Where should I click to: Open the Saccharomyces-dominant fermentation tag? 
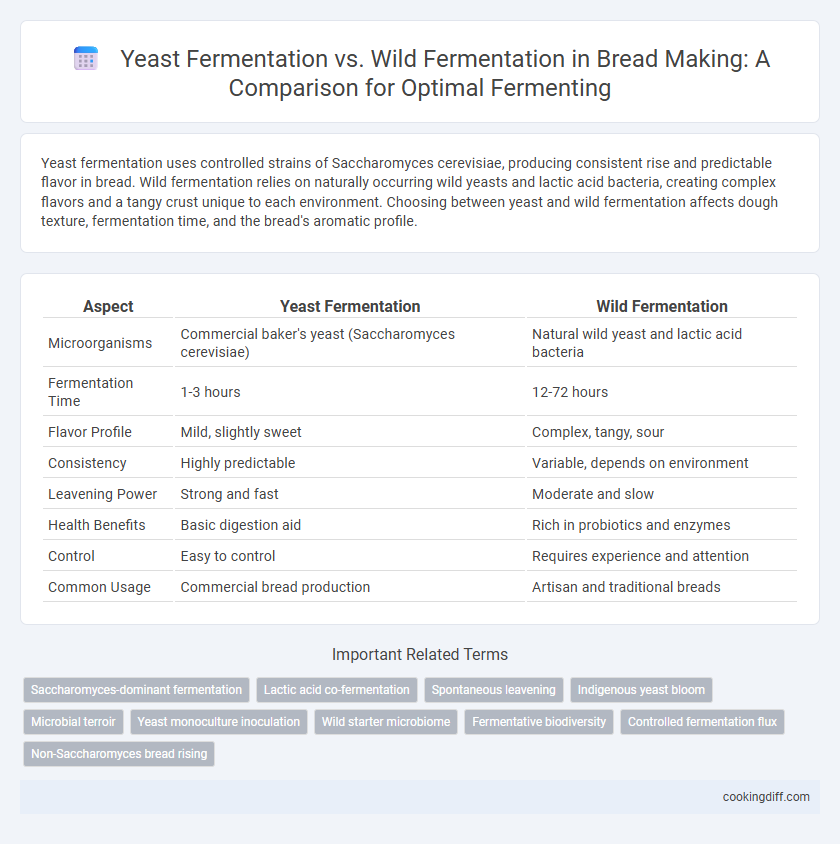tap(136, 690)
